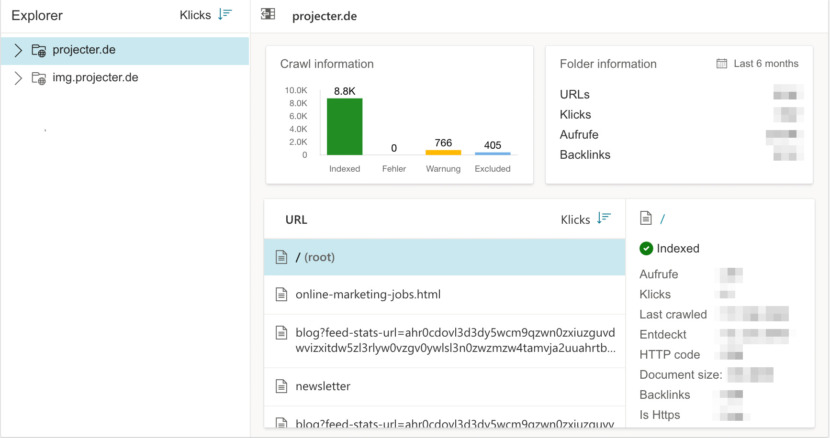
Task: Open the / link in the details panel
Action: click(x=663, y=219)
